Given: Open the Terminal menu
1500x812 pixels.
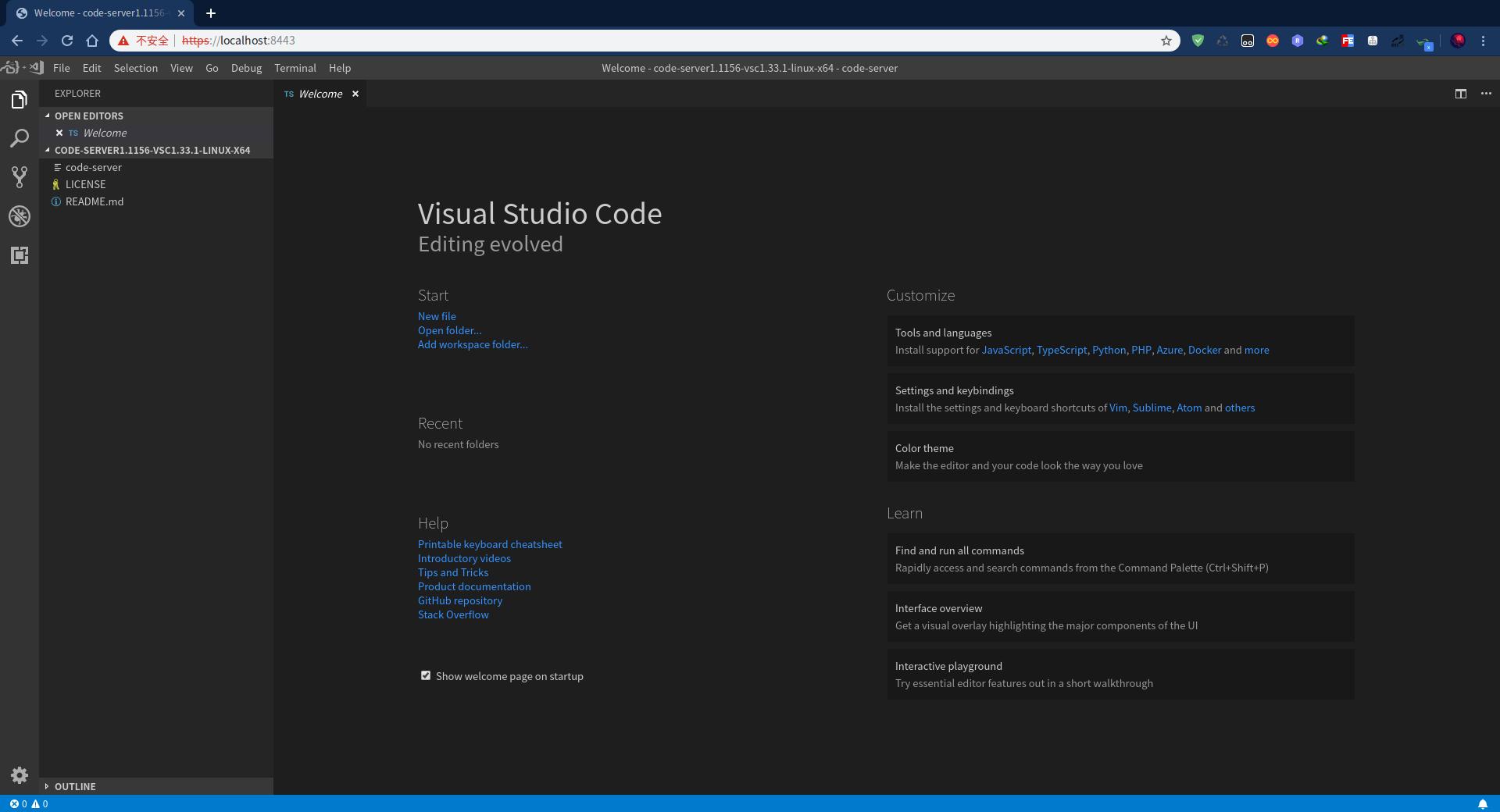Looking at the screenshot, I should [x=295, y=68].
